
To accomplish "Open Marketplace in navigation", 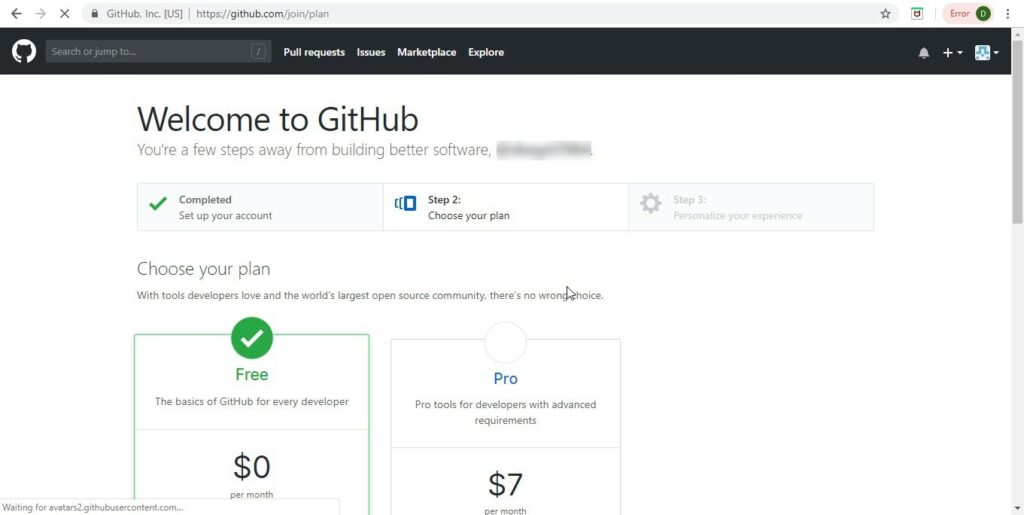I will [x=426, y=52].
